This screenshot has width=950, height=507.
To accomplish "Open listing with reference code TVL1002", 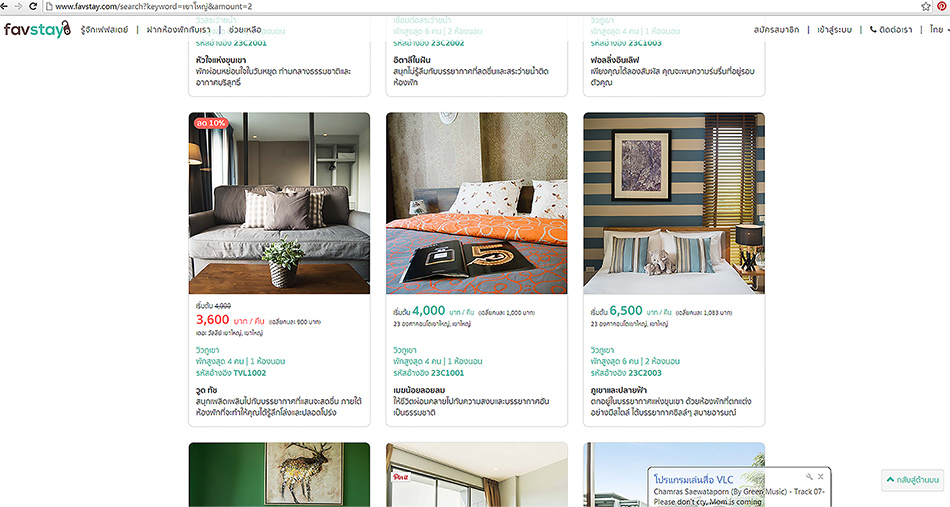I will (250, 373).
